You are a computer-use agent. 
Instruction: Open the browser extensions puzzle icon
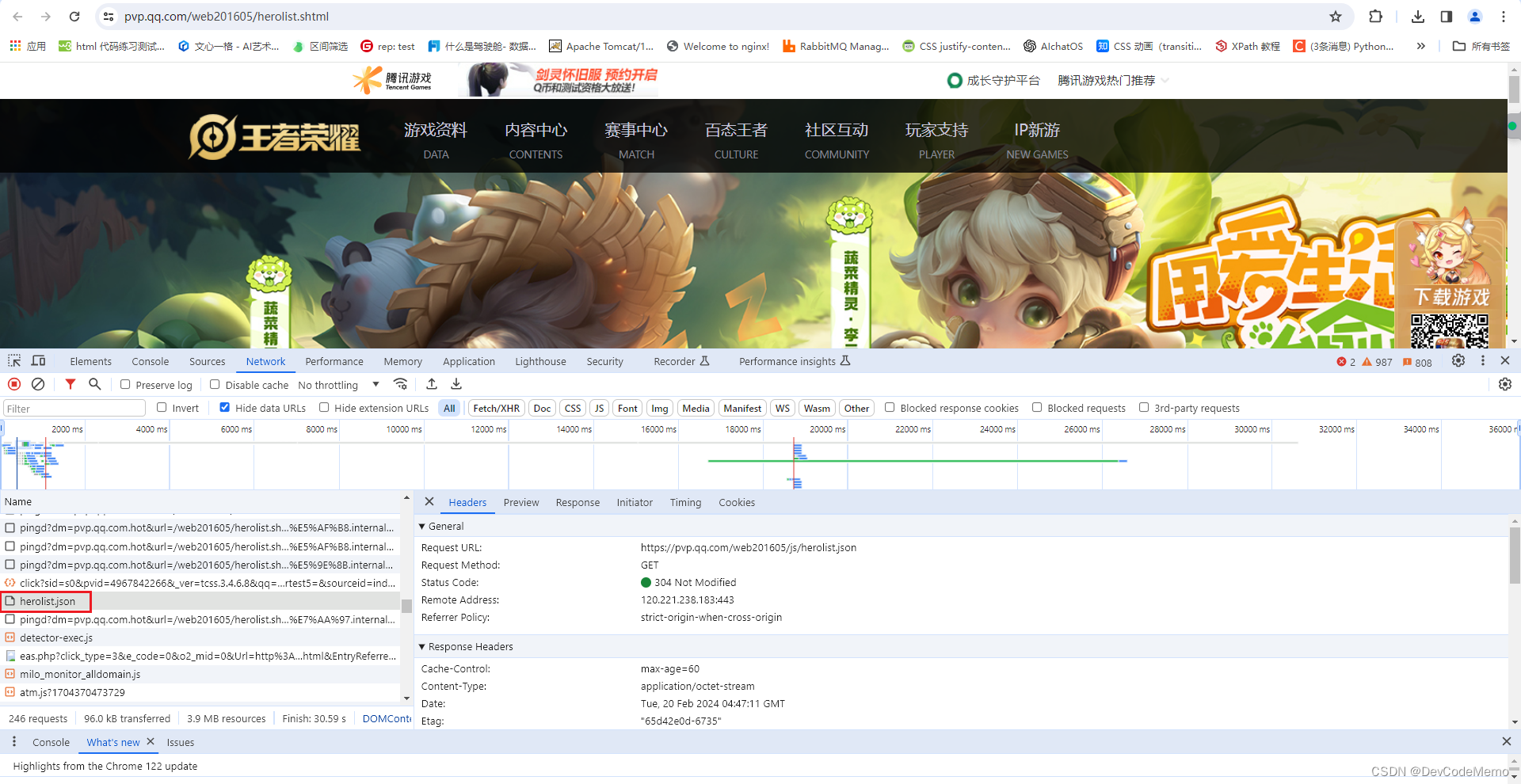point(1376,17)
